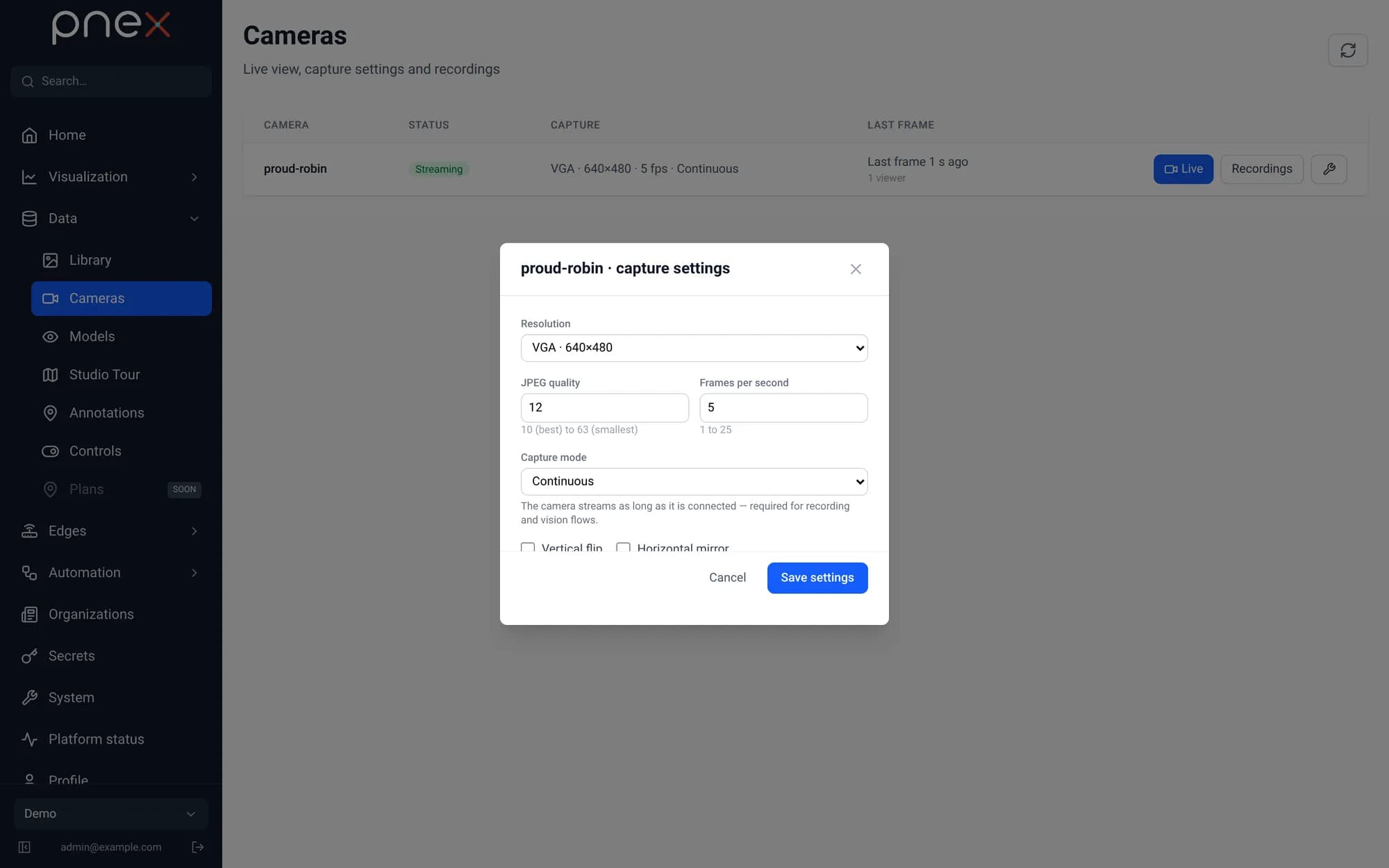The height and width of the screenshot is (868, 1389).
Task: Focus the JPEG quality field
Action: coord(605,408)
